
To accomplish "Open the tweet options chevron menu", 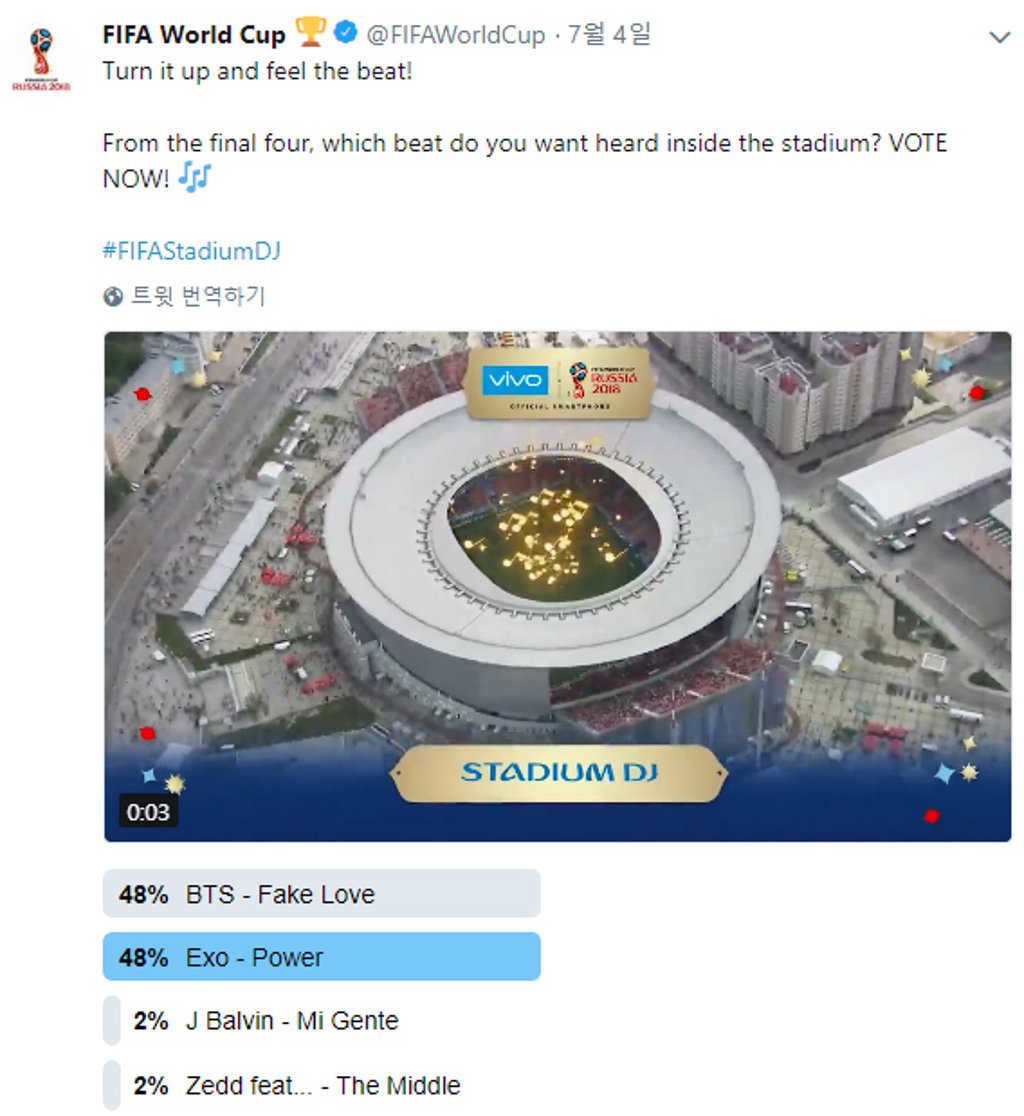I will click(999, 38).
